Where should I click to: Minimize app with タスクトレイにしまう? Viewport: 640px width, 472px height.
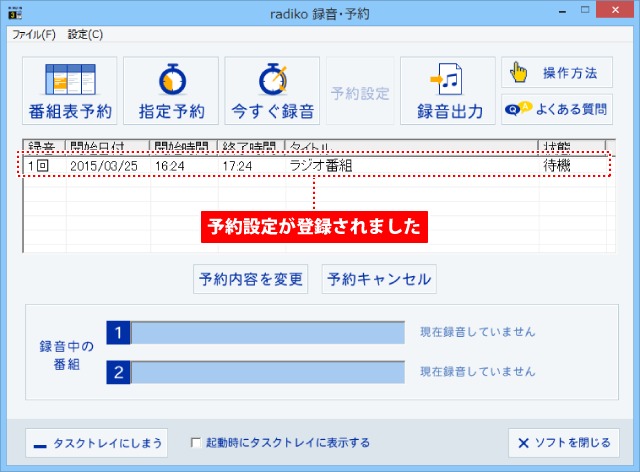coord(95,442)
